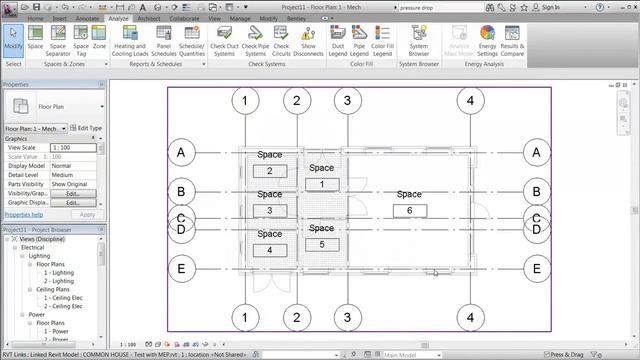Expand the Reports & Schedules panel arrow

coord(204,64)
